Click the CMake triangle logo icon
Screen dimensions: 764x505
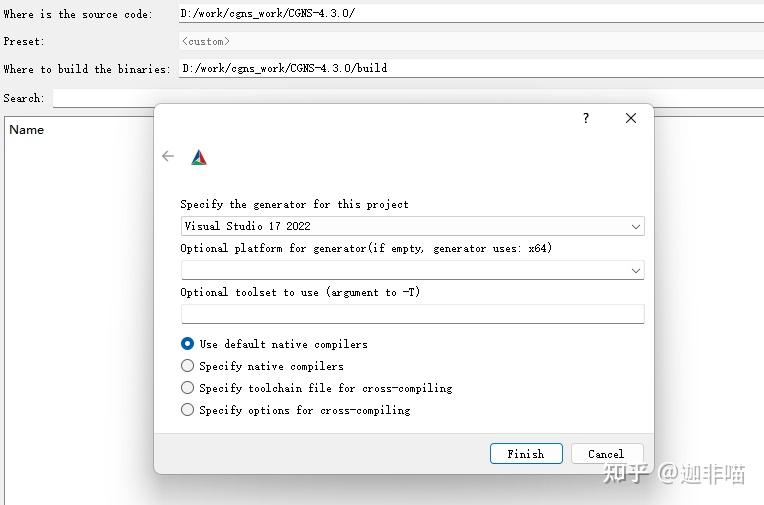tap(199, 157)
